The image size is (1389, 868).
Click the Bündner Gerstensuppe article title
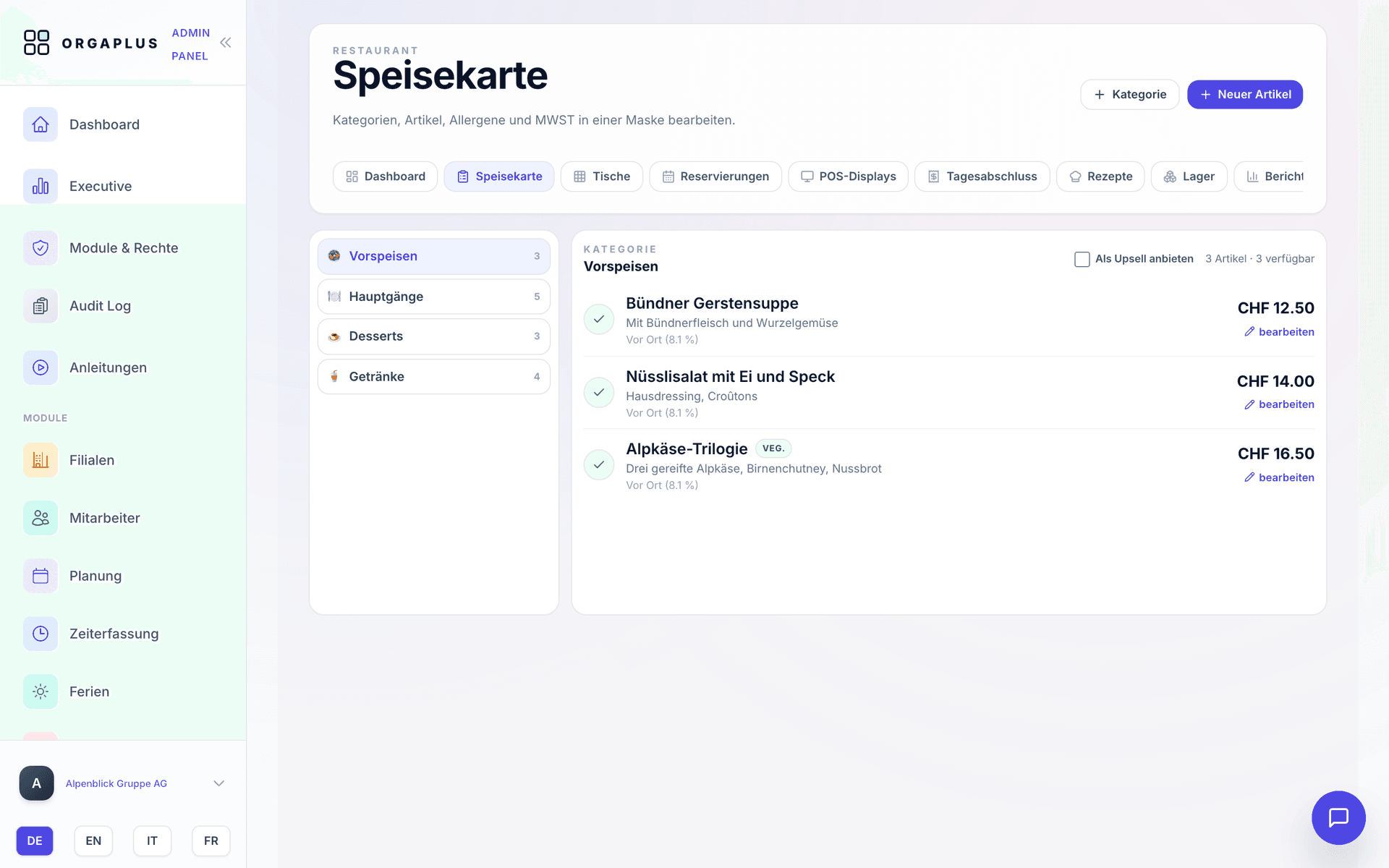coord(712,304)
